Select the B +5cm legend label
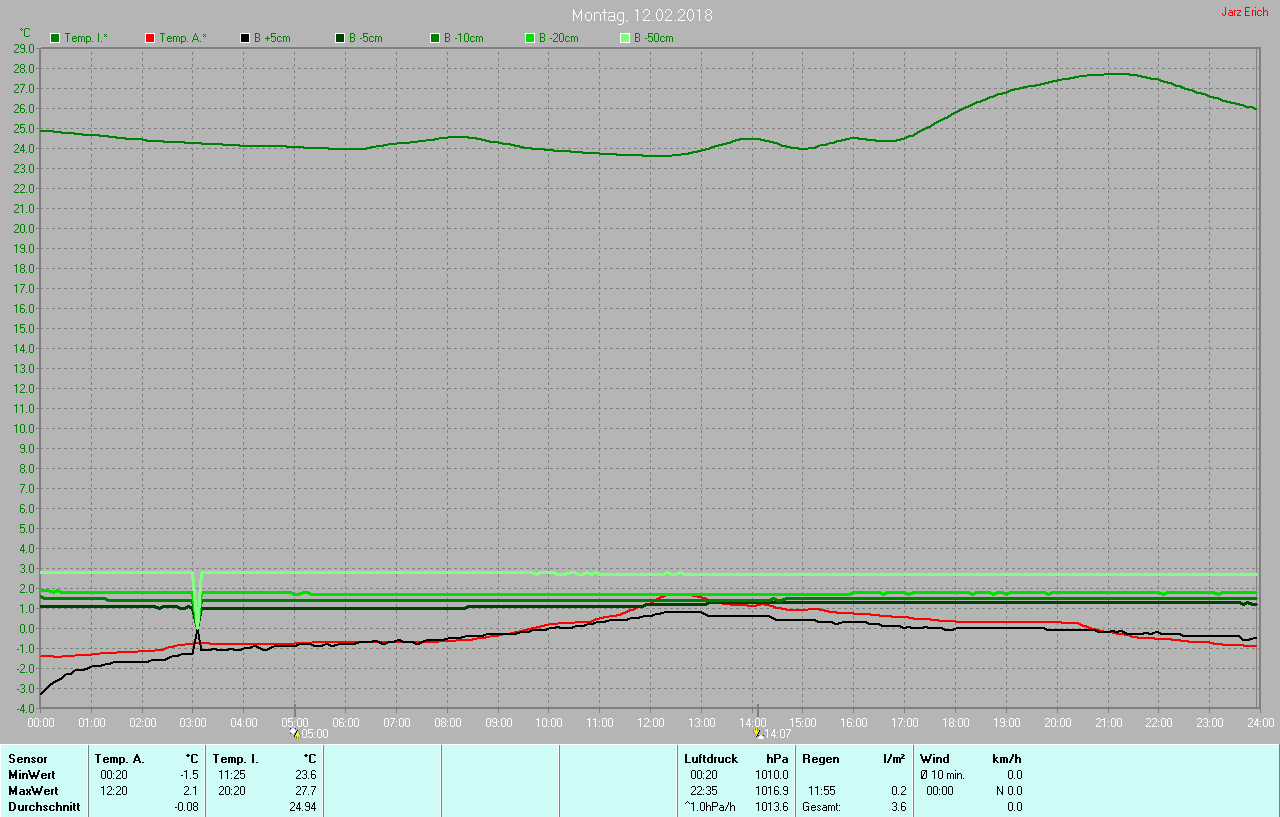1280x817 pixels. pos(272,38)
